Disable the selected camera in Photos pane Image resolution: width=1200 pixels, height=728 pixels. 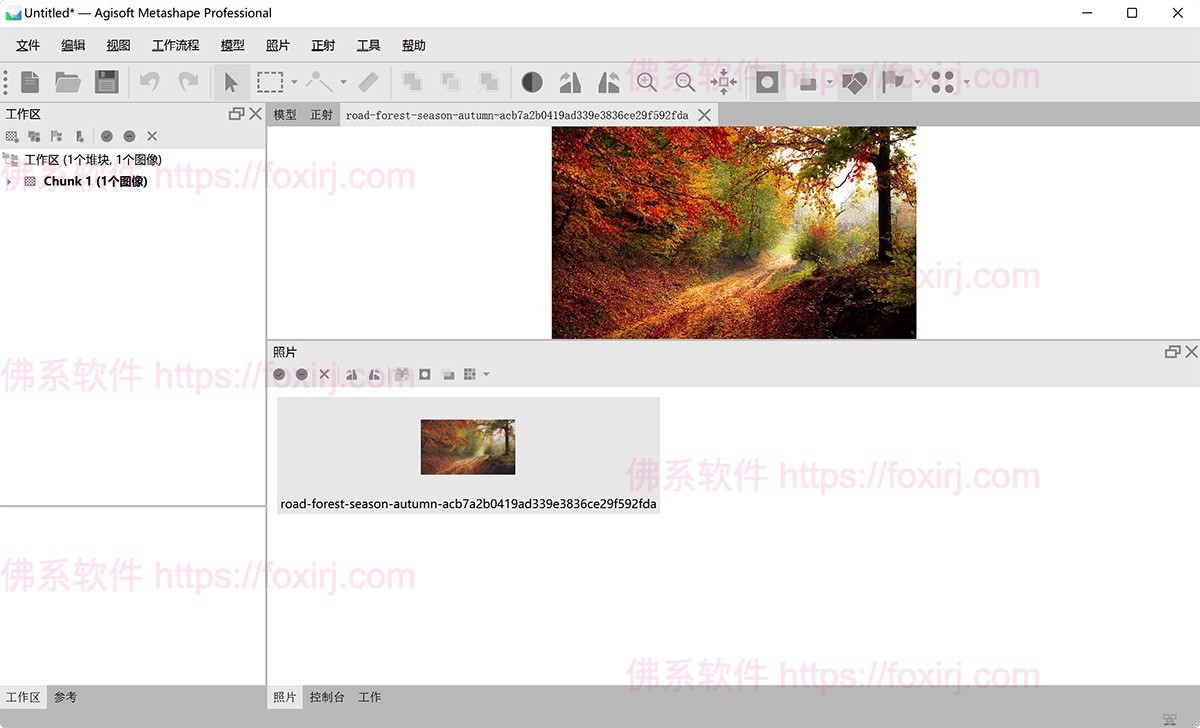(x=302, y=374)
